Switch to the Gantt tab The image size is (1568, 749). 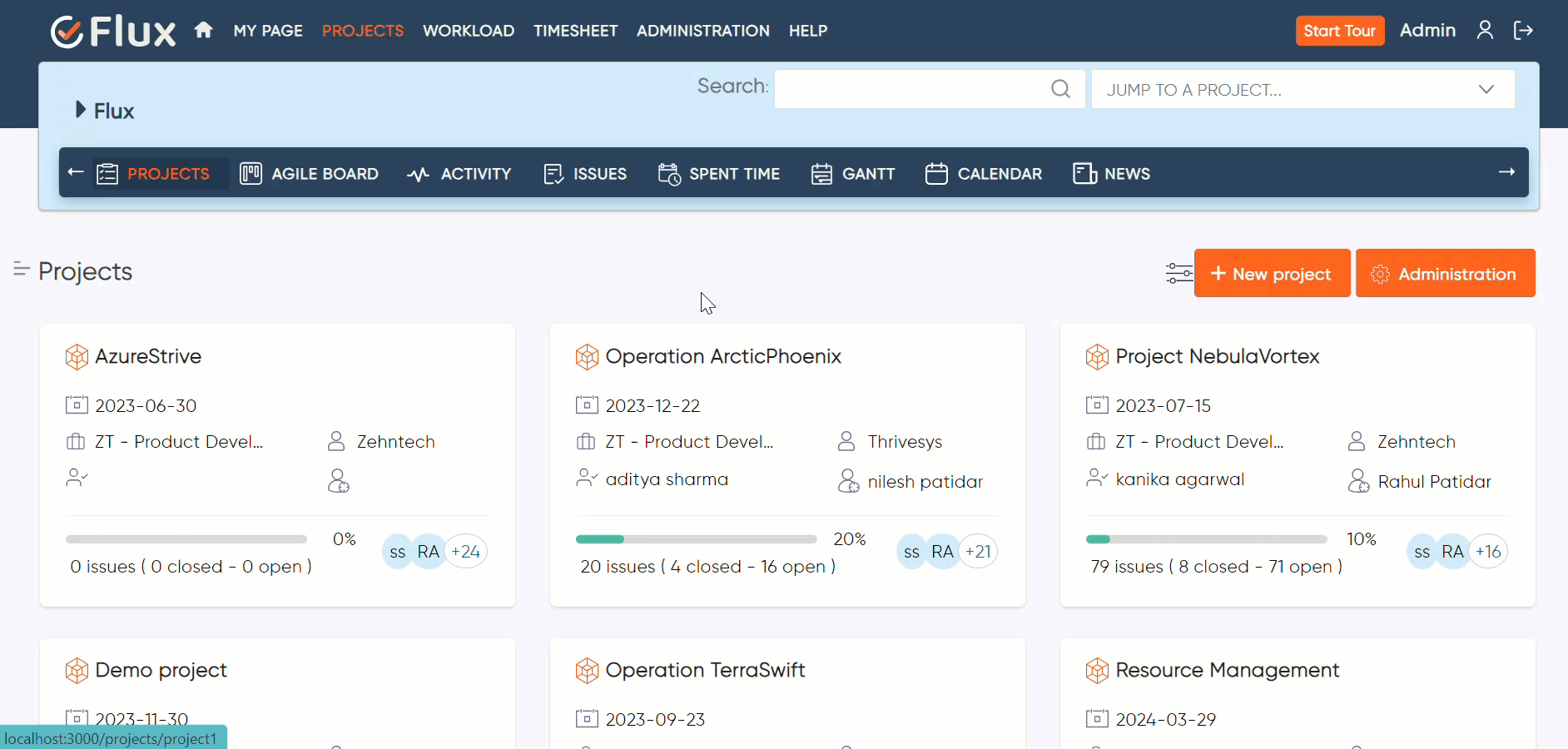tap(853, 173)
